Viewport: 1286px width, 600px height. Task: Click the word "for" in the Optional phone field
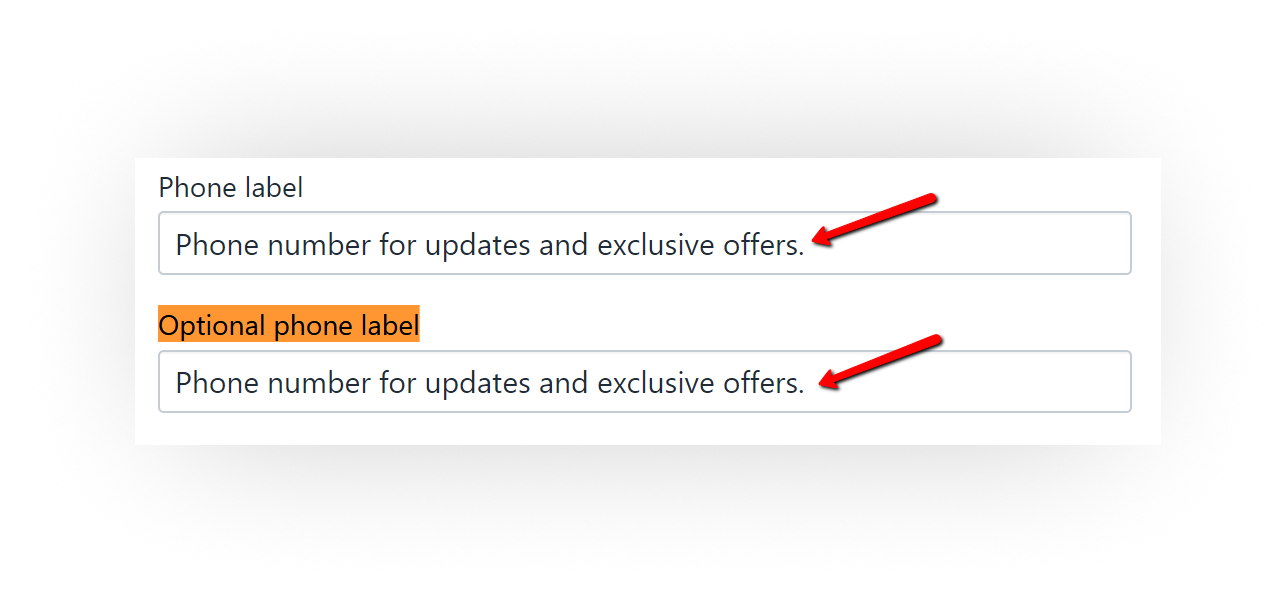(x=397, y=382)
